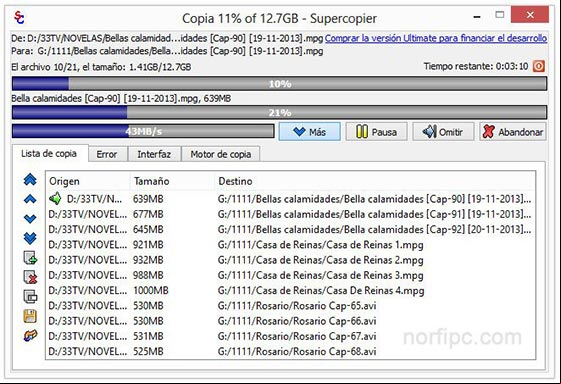This screenshot has height=384, width=561.
Task: Adjust the 43MB/s speed limit bar
Action: point(143,131)
